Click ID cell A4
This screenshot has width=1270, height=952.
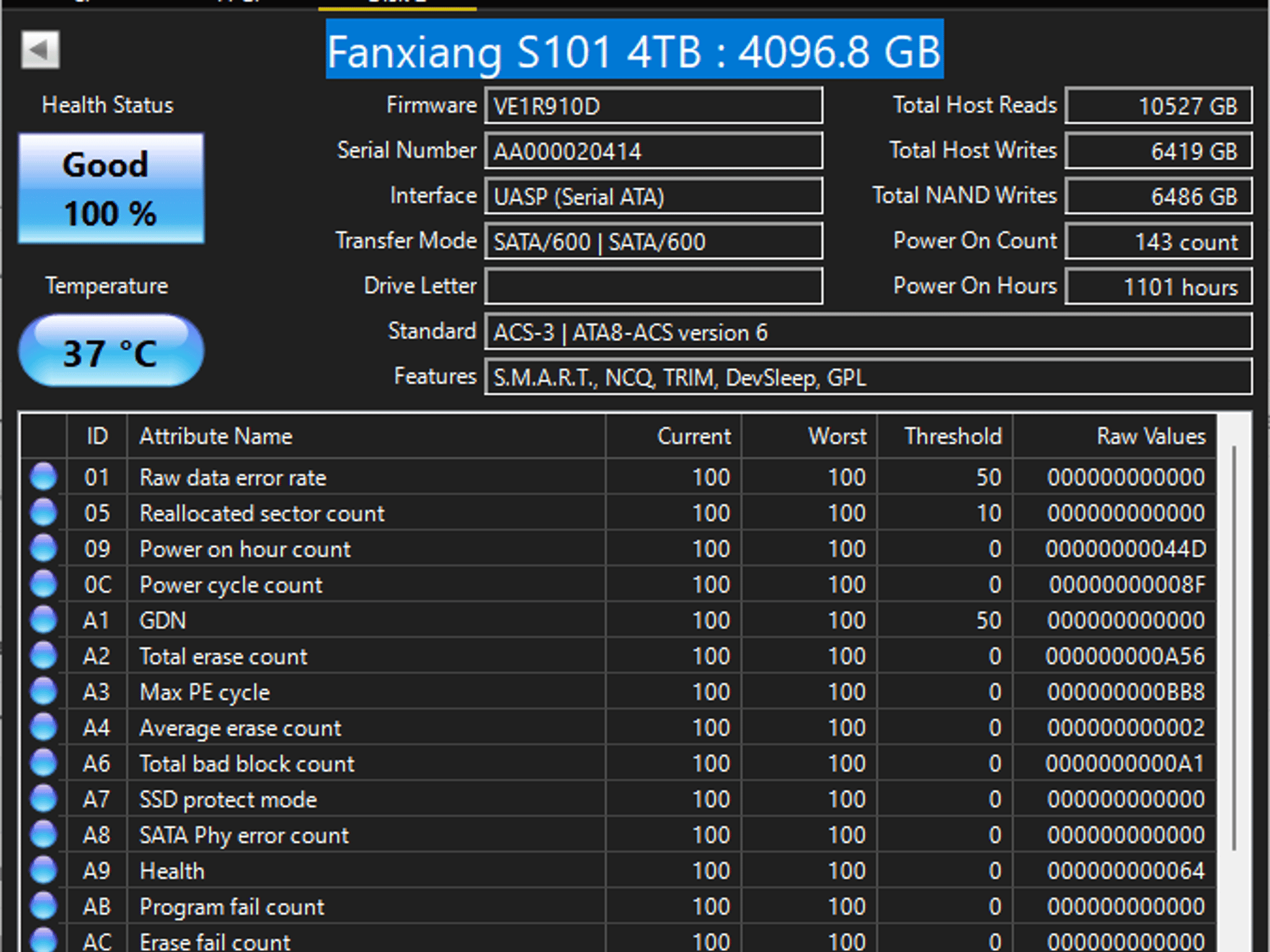tap(97, 728)
